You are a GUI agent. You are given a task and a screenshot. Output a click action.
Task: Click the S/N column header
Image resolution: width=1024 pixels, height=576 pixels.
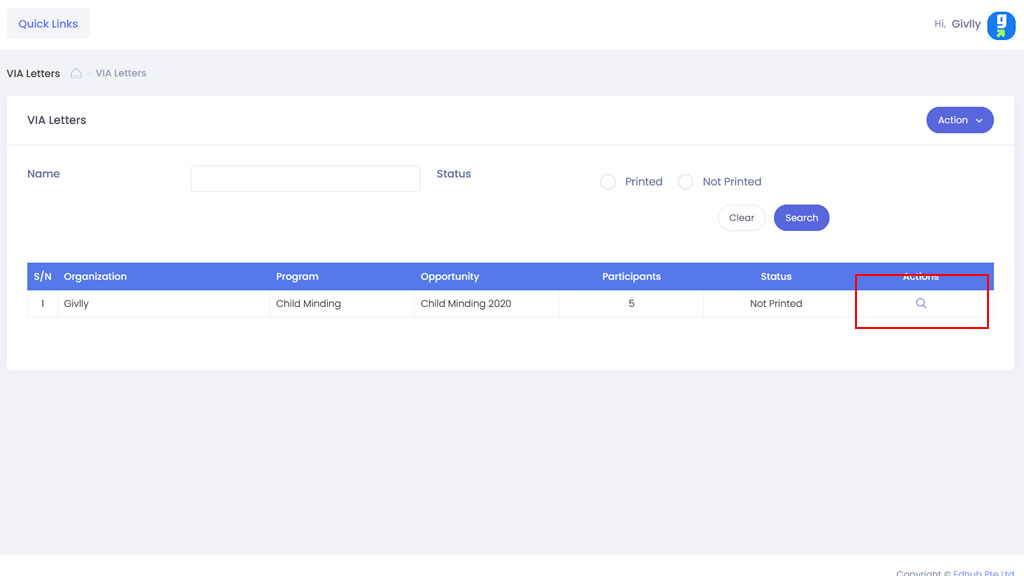pyautogui.click(x=42, y=277)
